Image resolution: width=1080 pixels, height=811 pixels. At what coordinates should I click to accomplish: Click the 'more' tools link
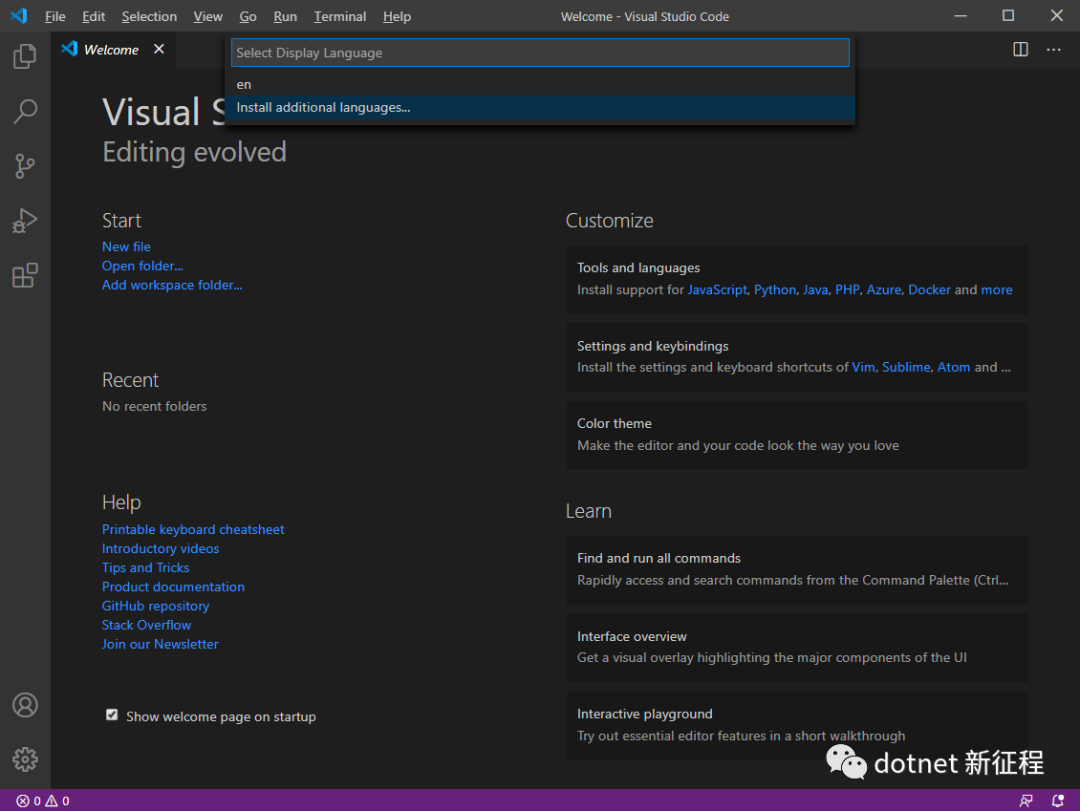(997, 290)
